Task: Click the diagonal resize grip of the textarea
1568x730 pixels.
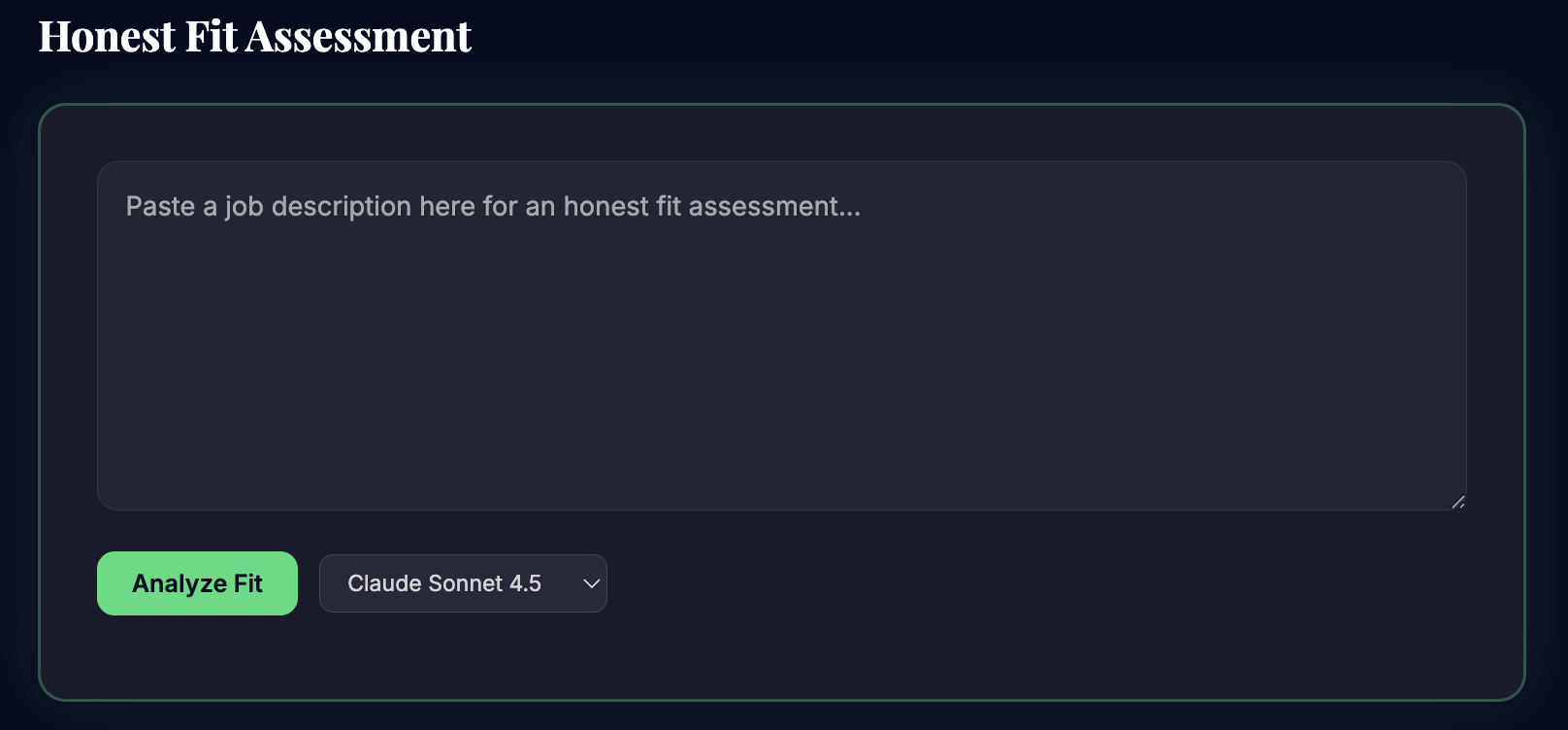Action: (1457, 502)
